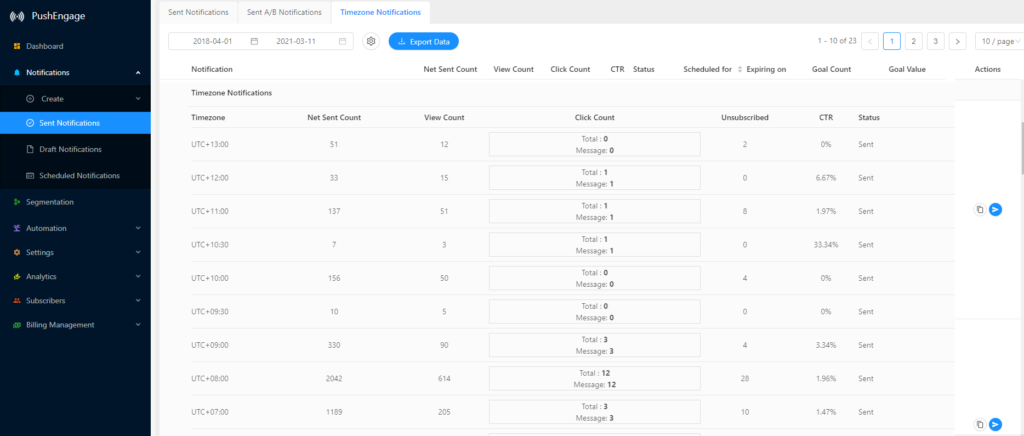Open the 10 / page dropdown
1024x436 pixels.
(999, 41)
